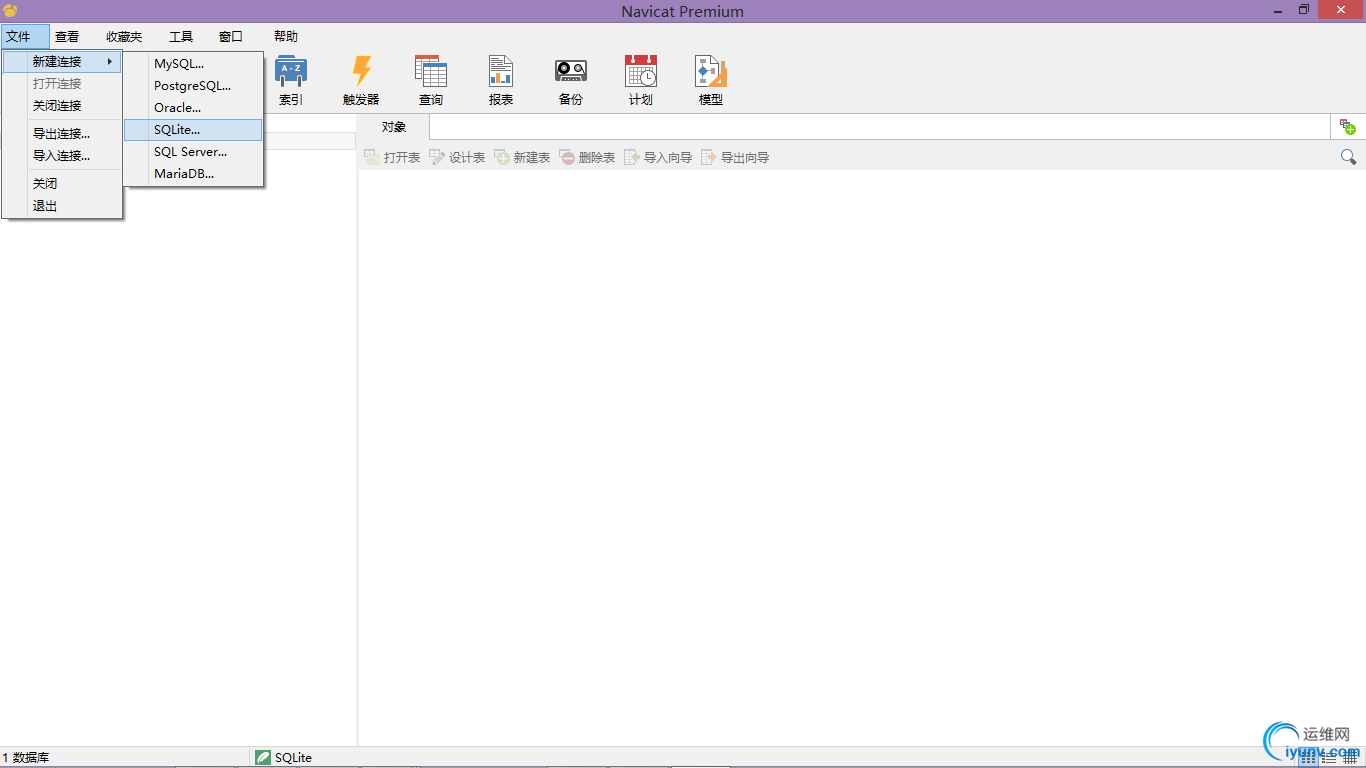Click the Navicat logo in the title bar
Screen dimensions: 1366x768
(x=10, y=11)
